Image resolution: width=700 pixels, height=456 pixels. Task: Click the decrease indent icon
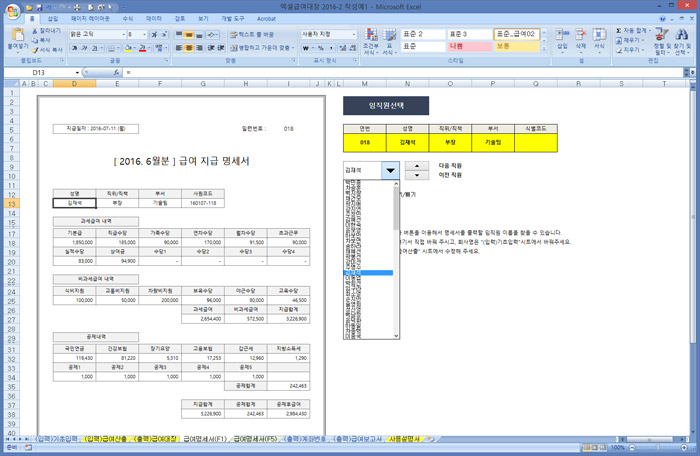click(x=211, y=48)
